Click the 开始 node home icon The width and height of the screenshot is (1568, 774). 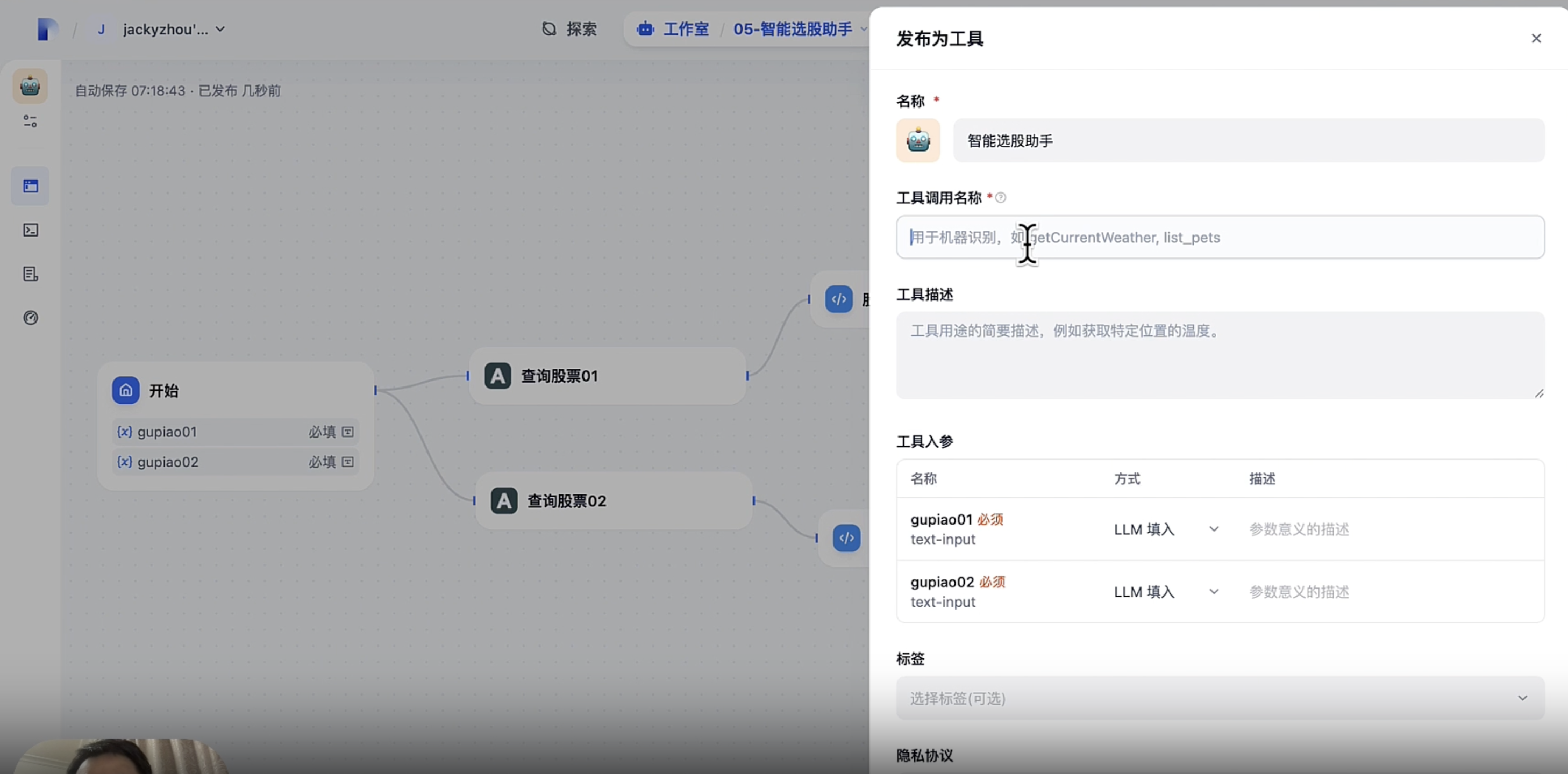pos(125,390)
